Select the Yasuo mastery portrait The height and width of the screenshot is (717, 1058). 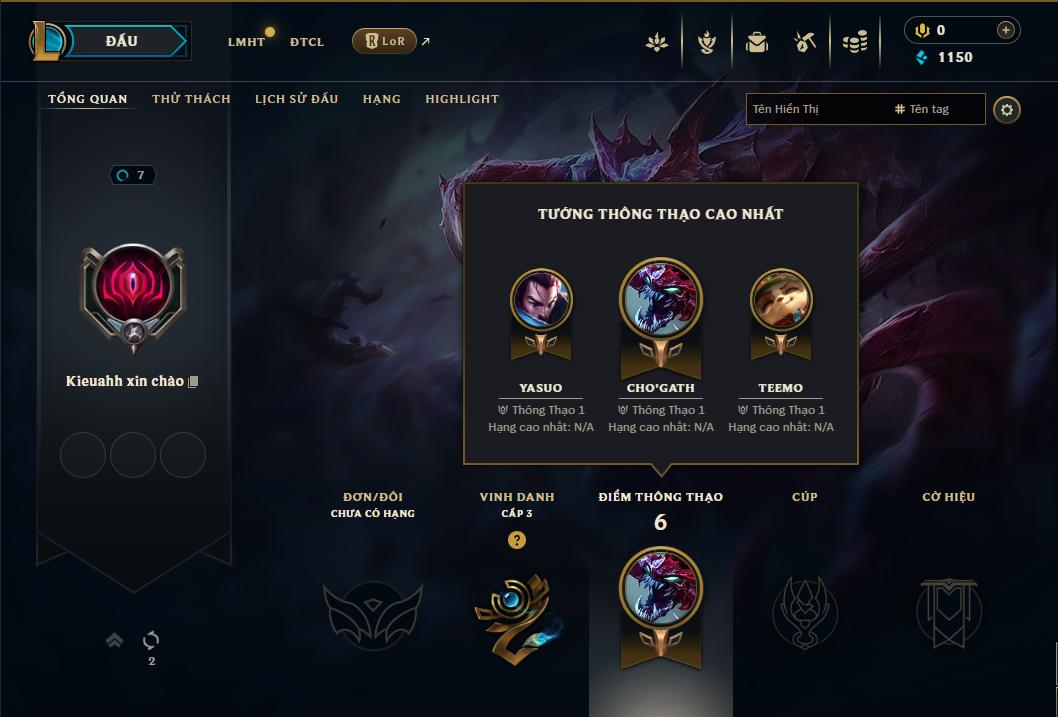pyautogui.click(x=541, y=299)
